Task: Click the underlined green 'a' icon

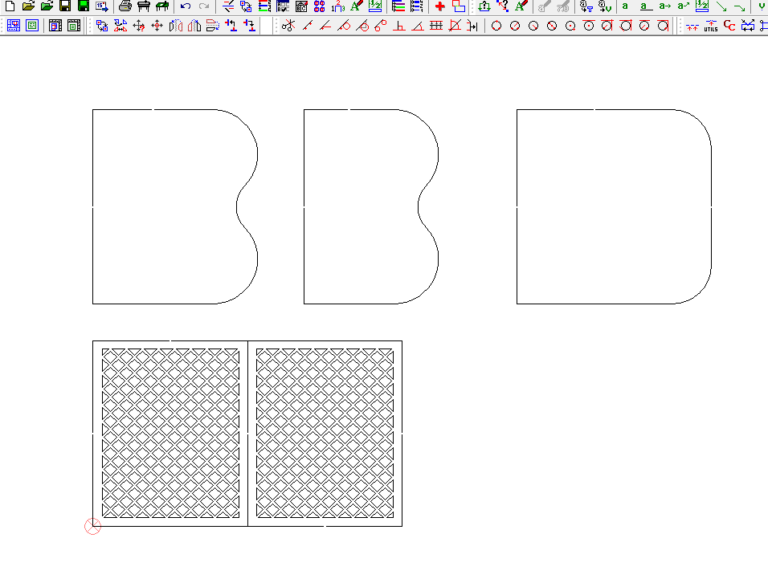Action: coord(645,7)
